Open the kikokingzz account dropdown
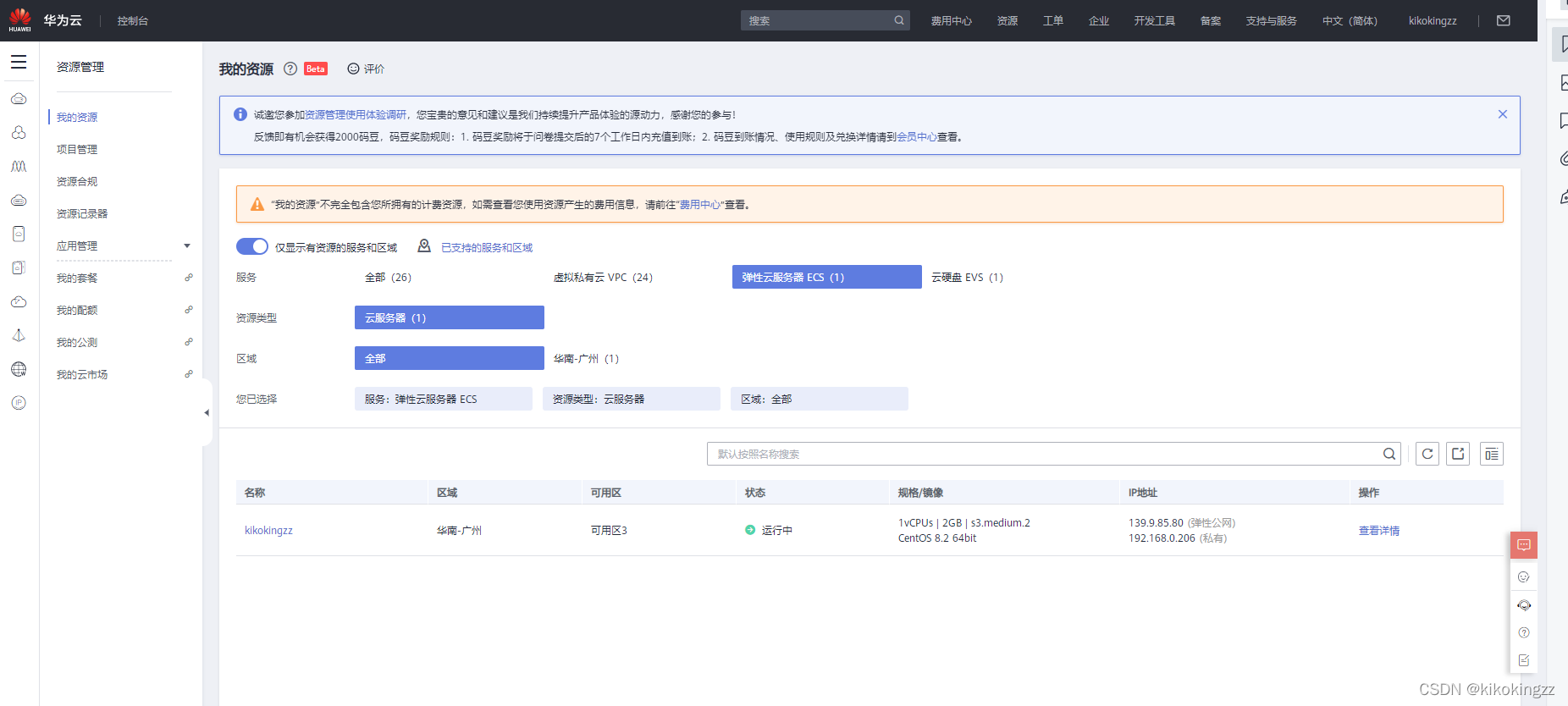This screenshot has height=706, width=1568. tap(1433, 21)
